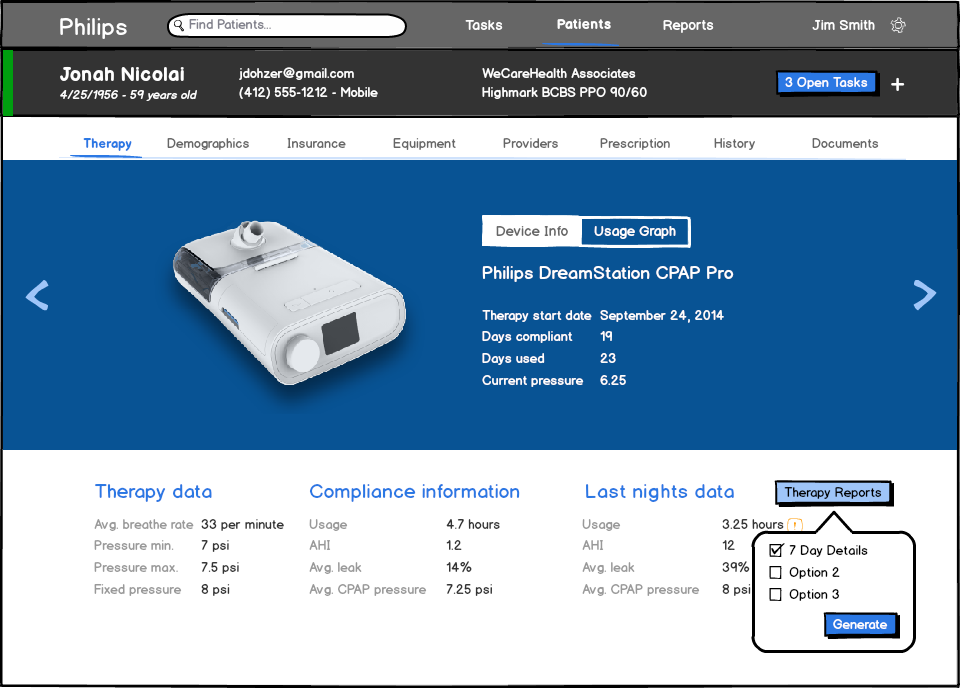Viewport: 960px width, 688px height.
Task: Click the plus icon next to Open Tasks
Action: (897, 84)
